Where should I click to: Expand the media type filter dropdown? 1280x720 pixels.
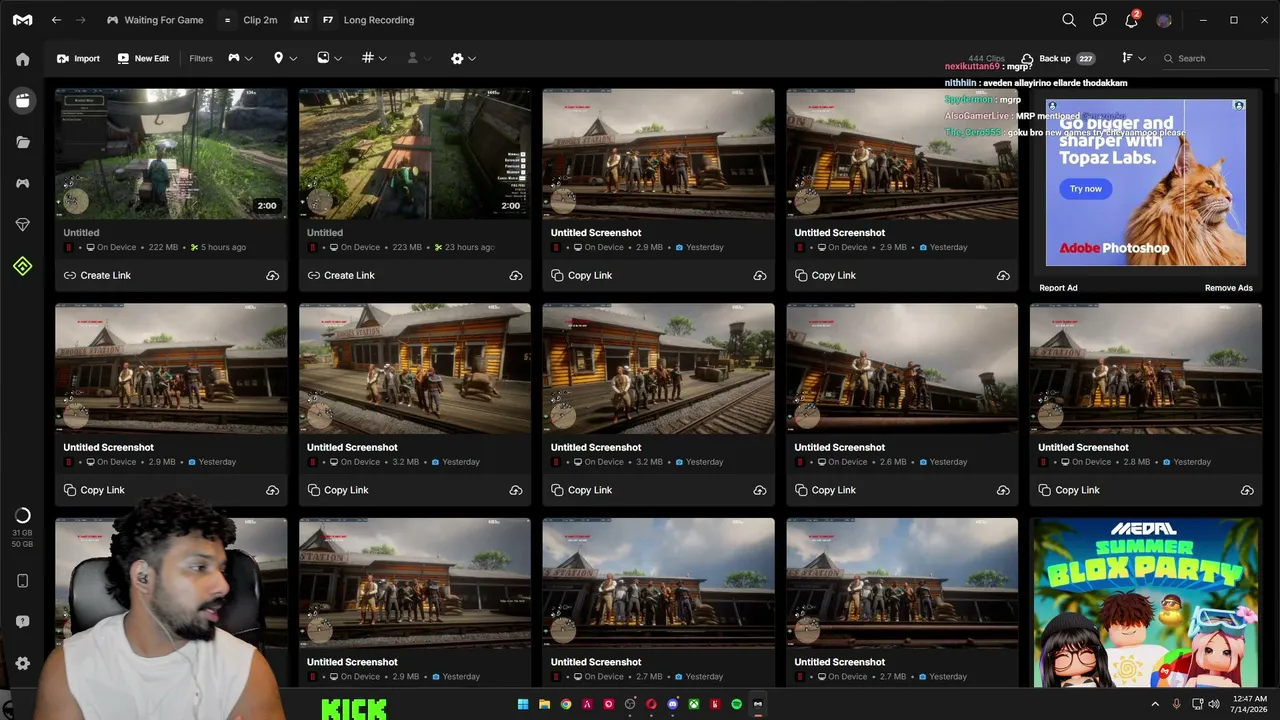pyautogui.click(x=329, y=58)
